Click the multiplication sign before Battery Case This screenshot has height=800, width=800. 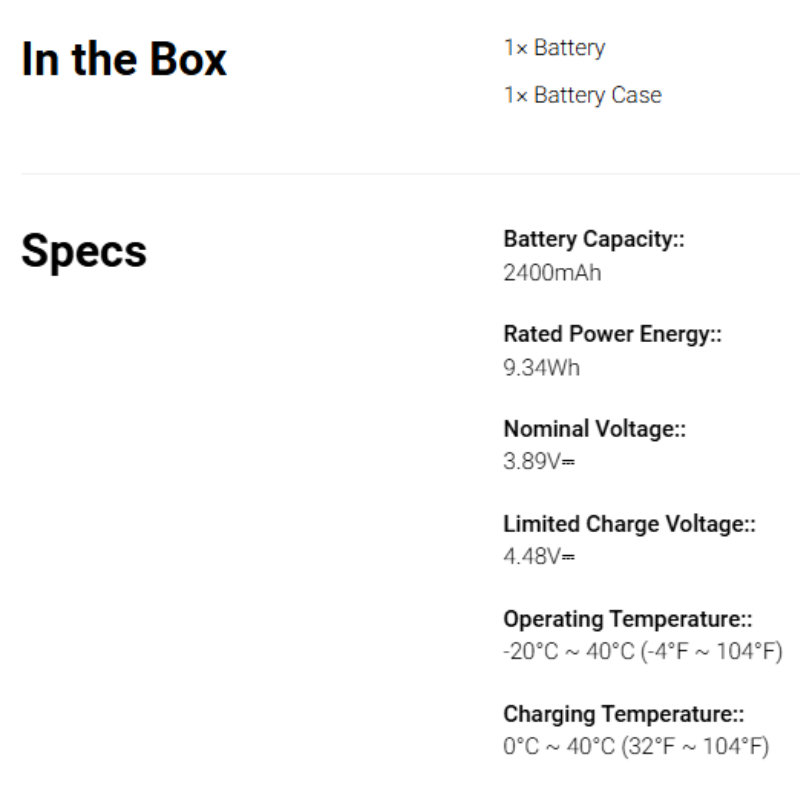[521, 96]
